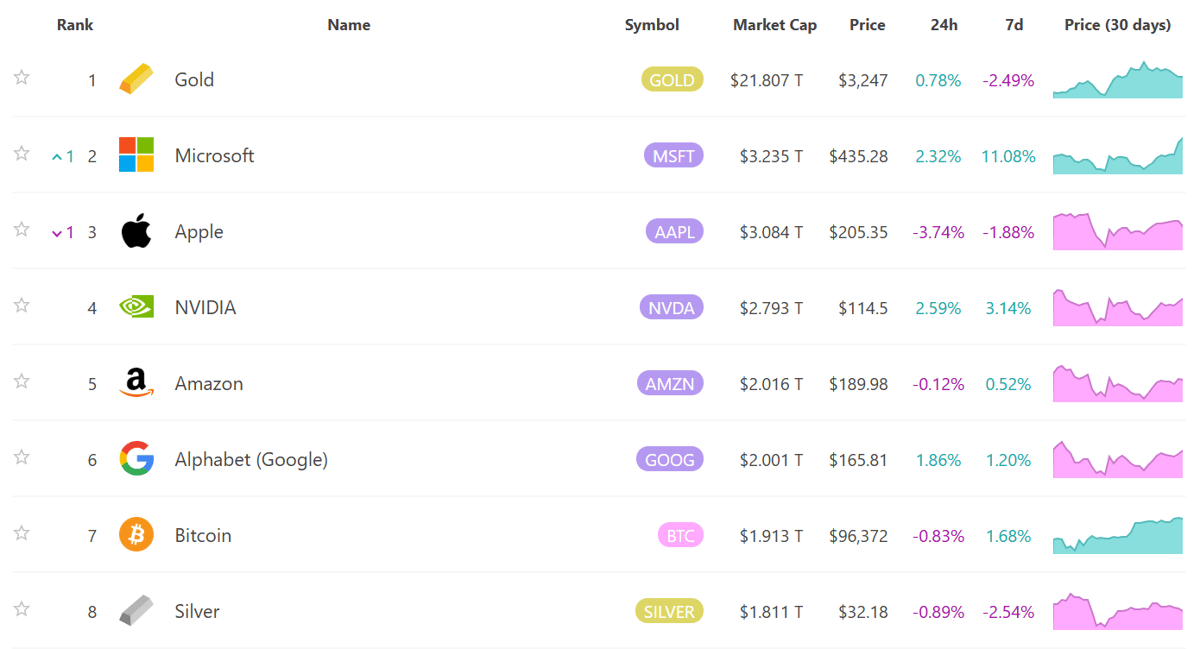This screenshot has width=1200, height=649.
Task: Click the Gold bar logo icon
Action: [x=136, y=80]
